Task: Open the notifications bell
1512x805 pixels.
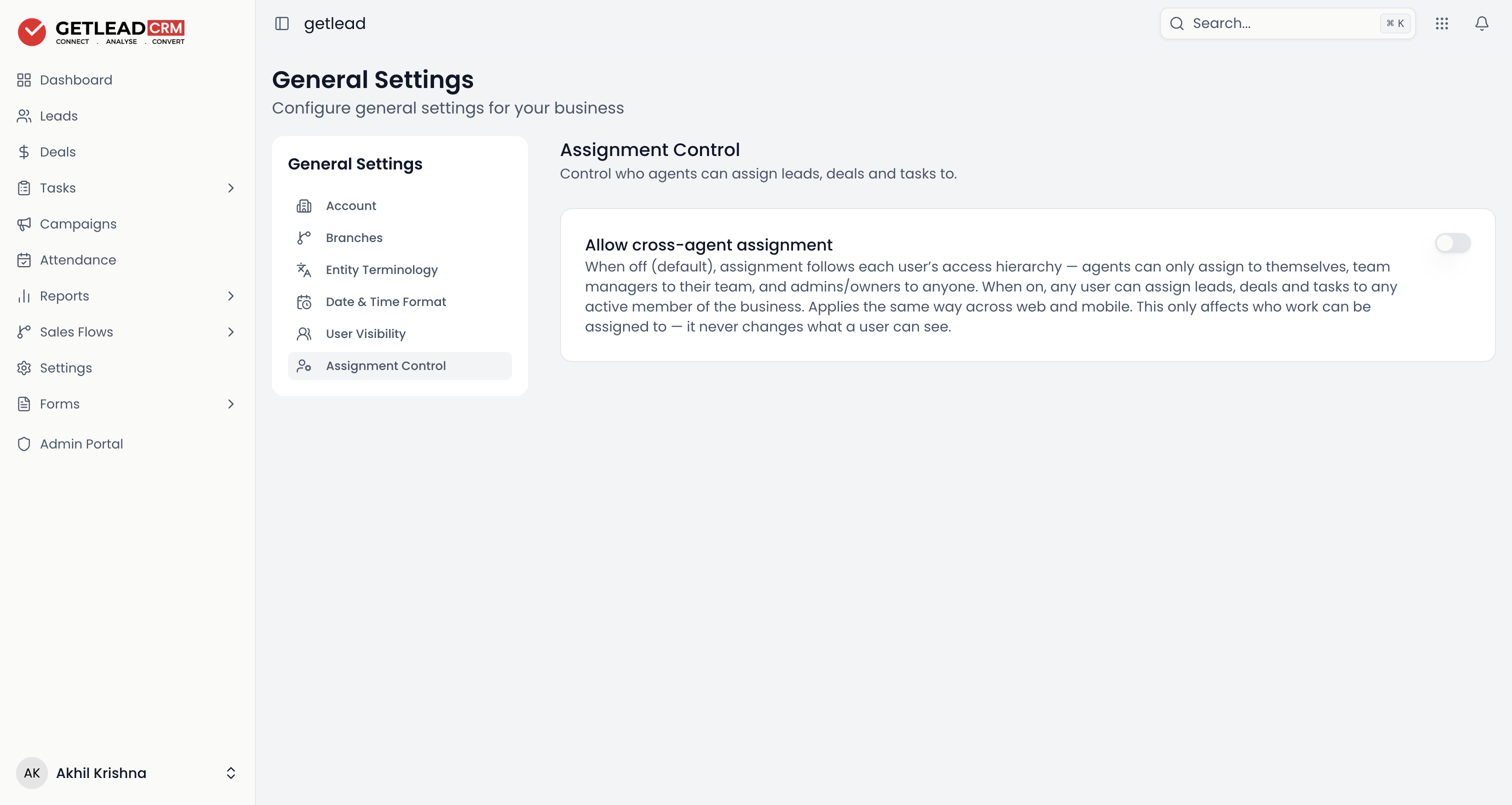Action: click(x=1481, y=23)
